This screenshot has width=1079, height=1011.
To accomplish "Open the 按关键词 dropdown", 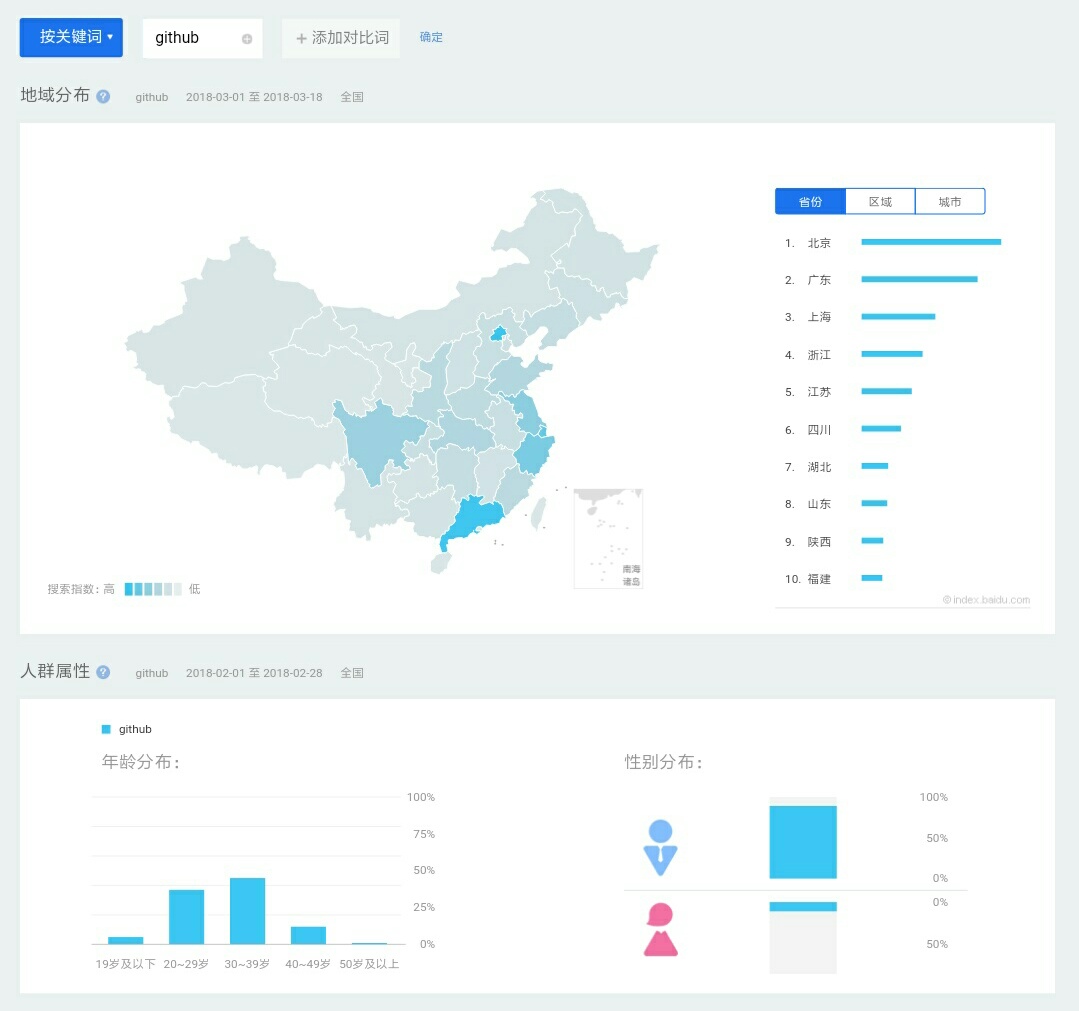I will 71,37.
